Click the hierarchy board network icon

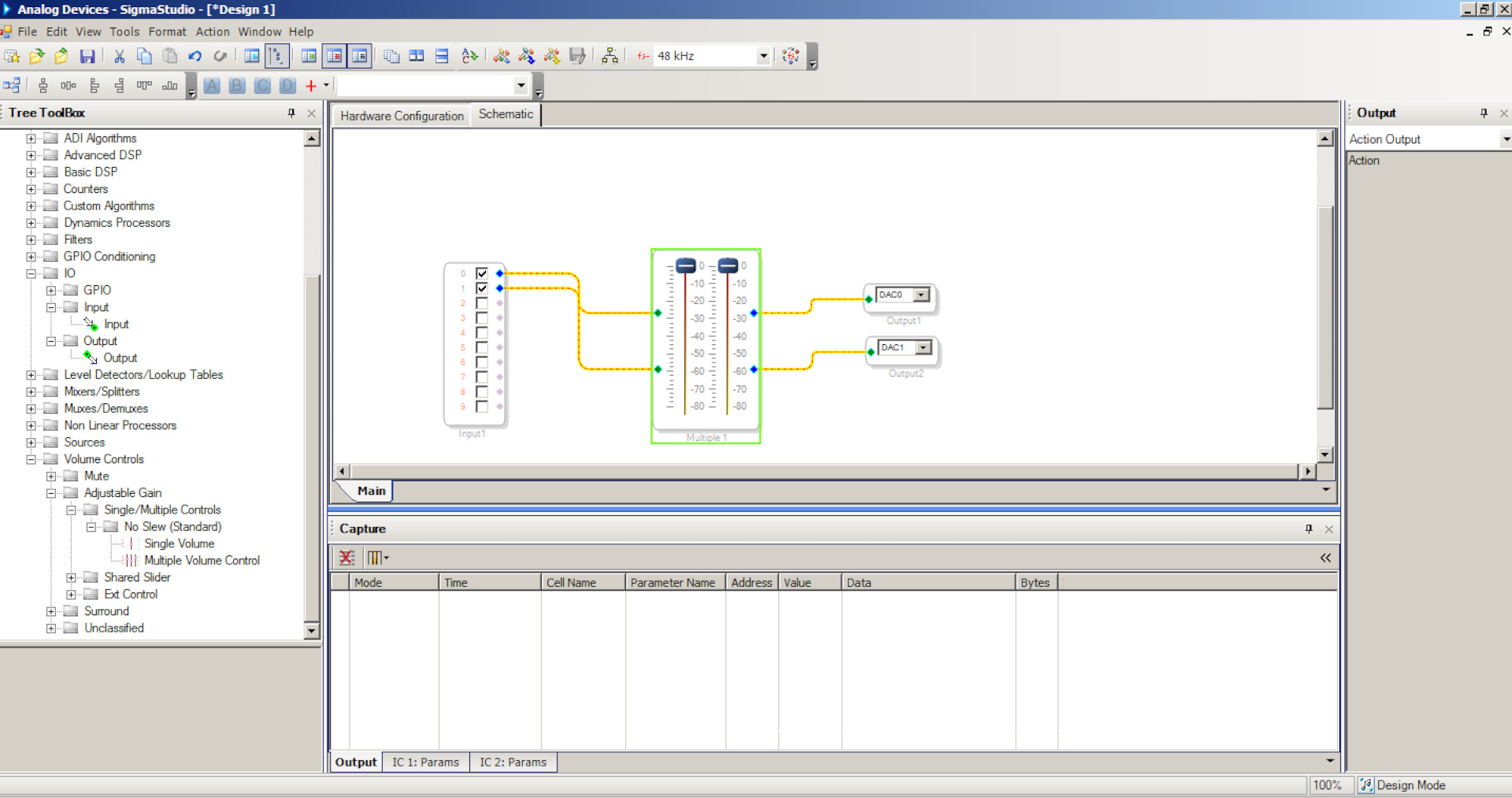click(610, 56)
